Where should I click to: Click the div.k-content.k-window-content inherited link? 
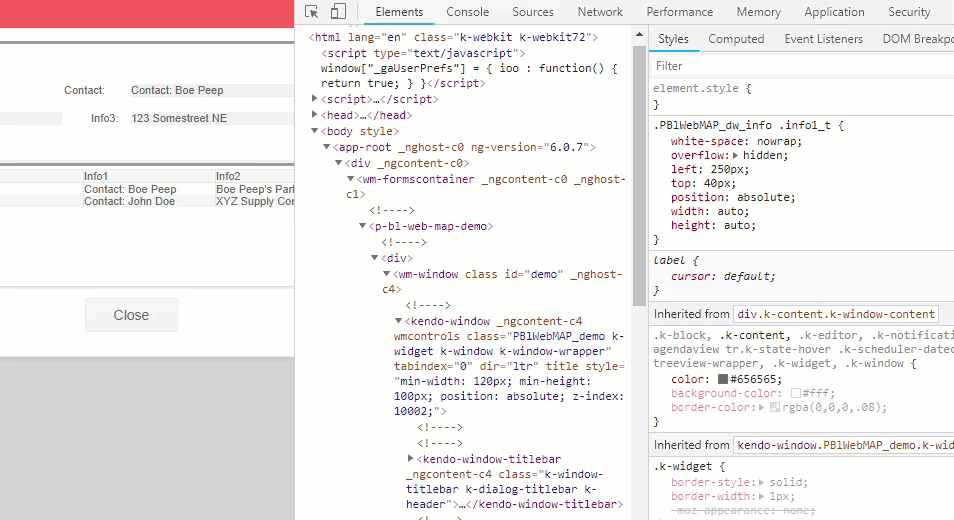click(835, 314)
